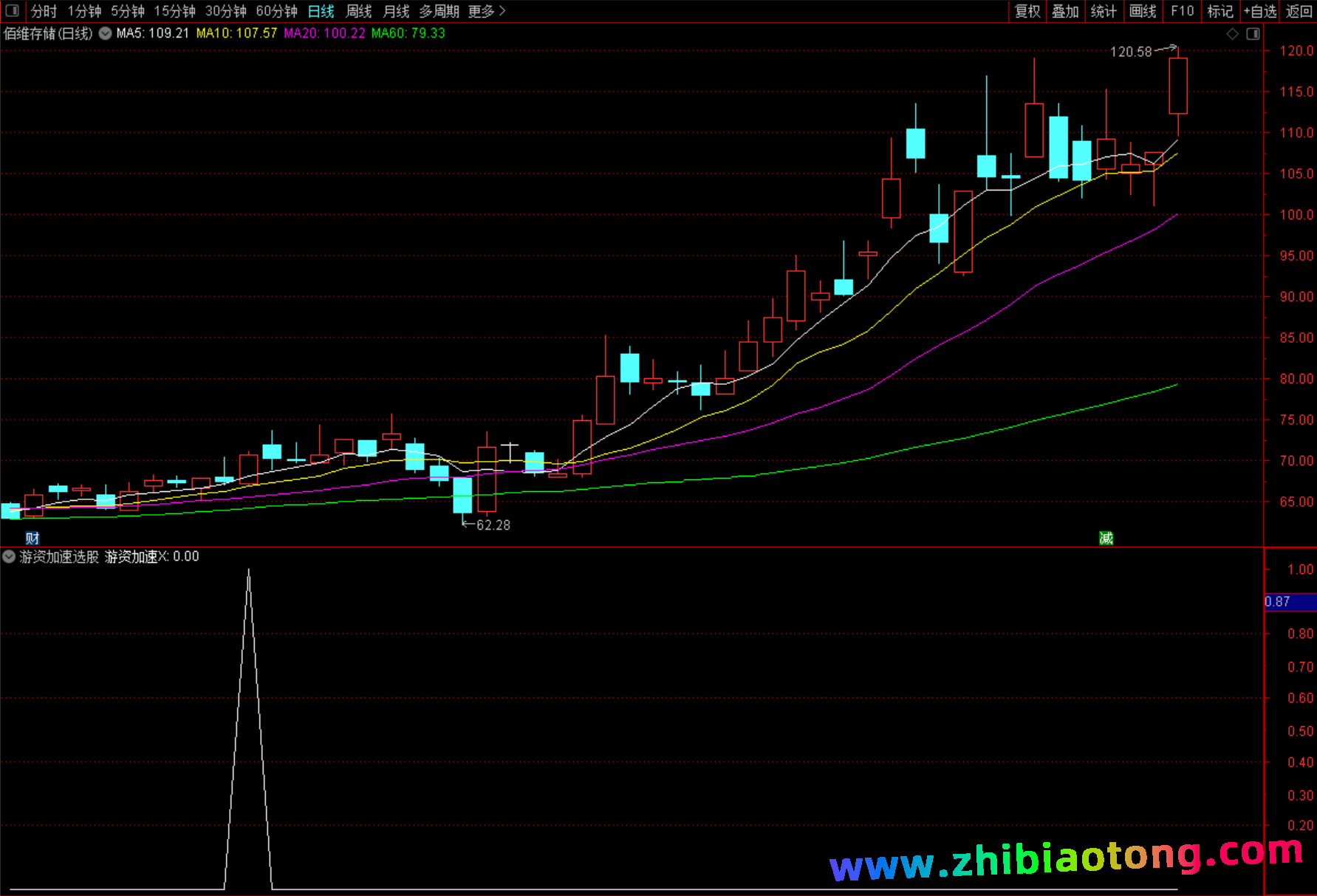Click the 返回 back button
Image resolution: width=1317 pixels, height=896 pixels.
click(1299, 11)
